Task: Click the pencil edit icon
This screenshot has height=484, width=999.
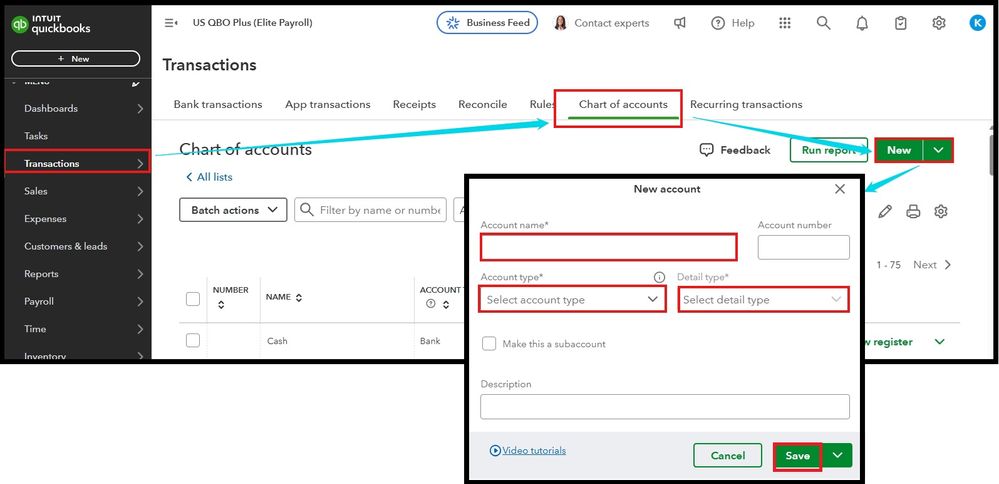Action: [x=885, y=211]
